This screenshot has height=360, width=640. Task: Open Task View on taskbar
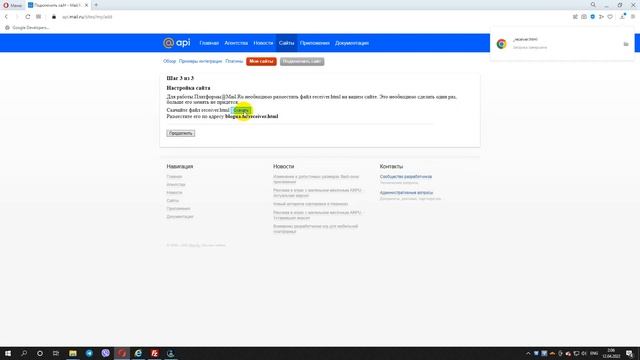coord(56,353)
